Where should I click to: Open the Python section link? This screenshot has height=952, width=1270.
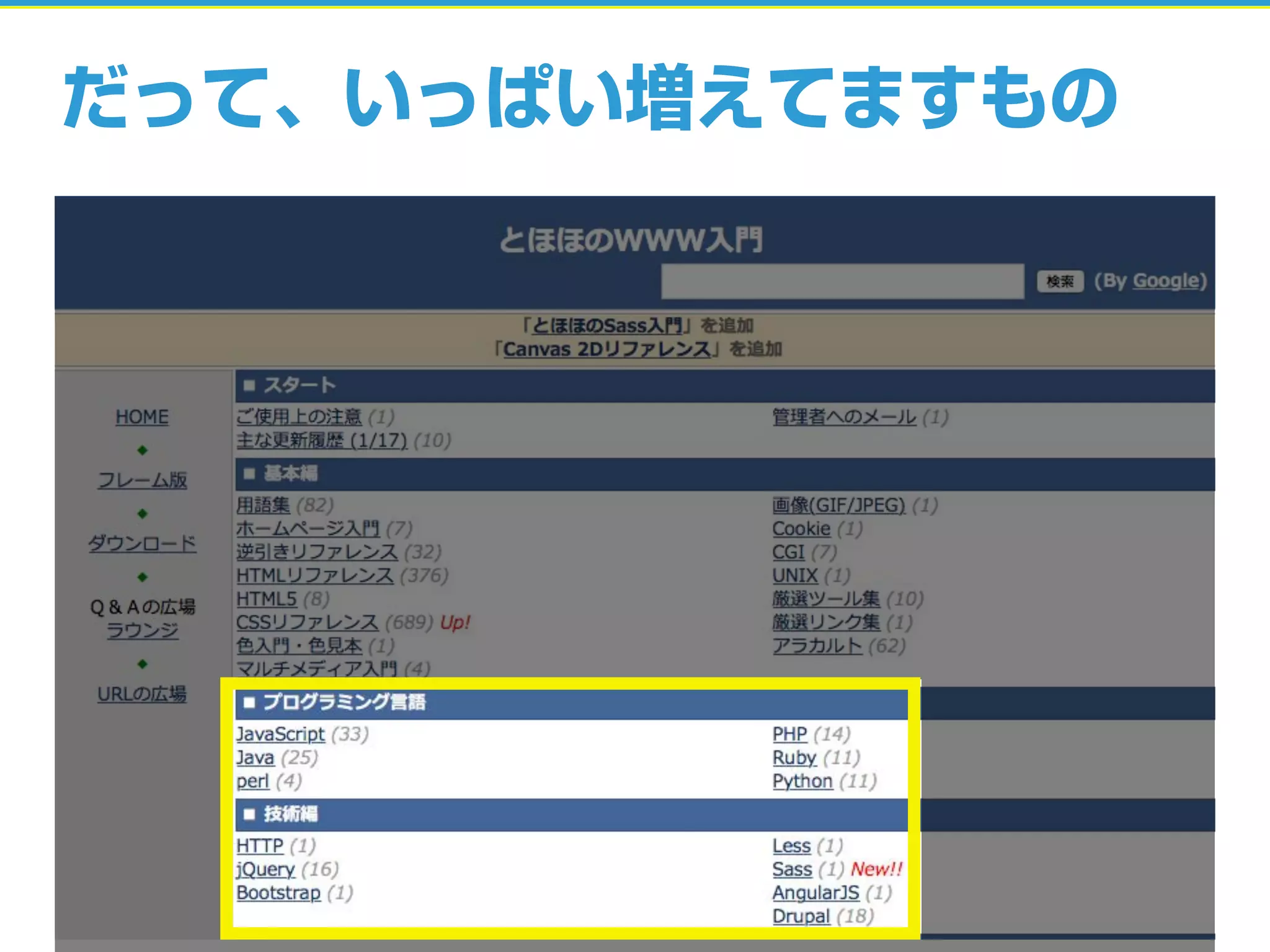click(802, 782)
